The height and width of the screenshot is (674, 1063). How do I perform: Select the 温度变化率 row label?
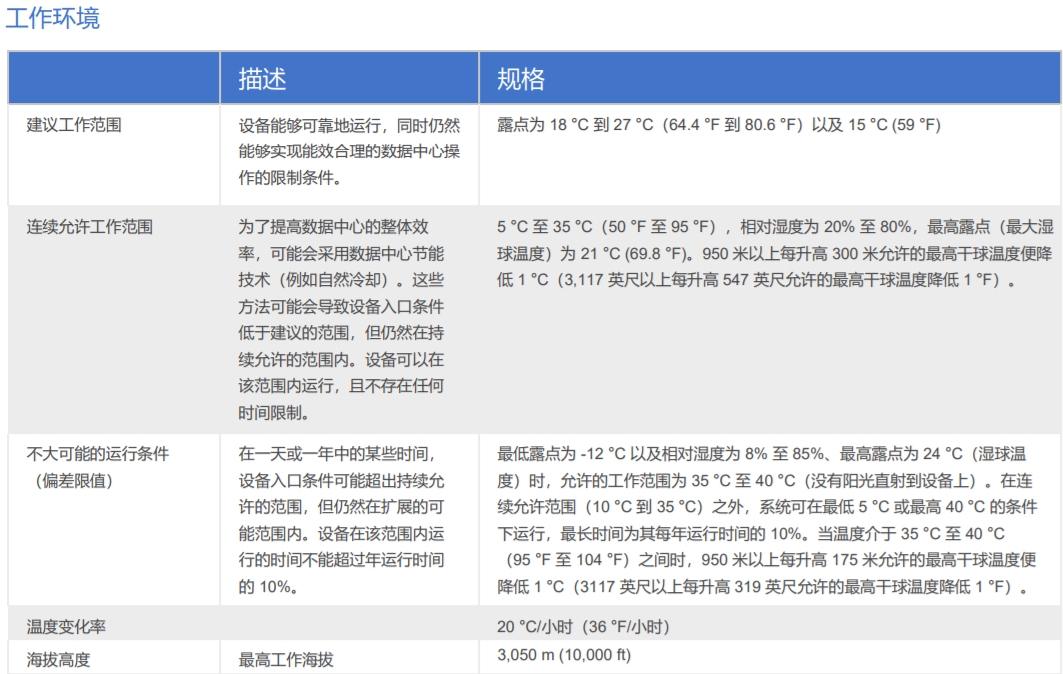point(66,627)
